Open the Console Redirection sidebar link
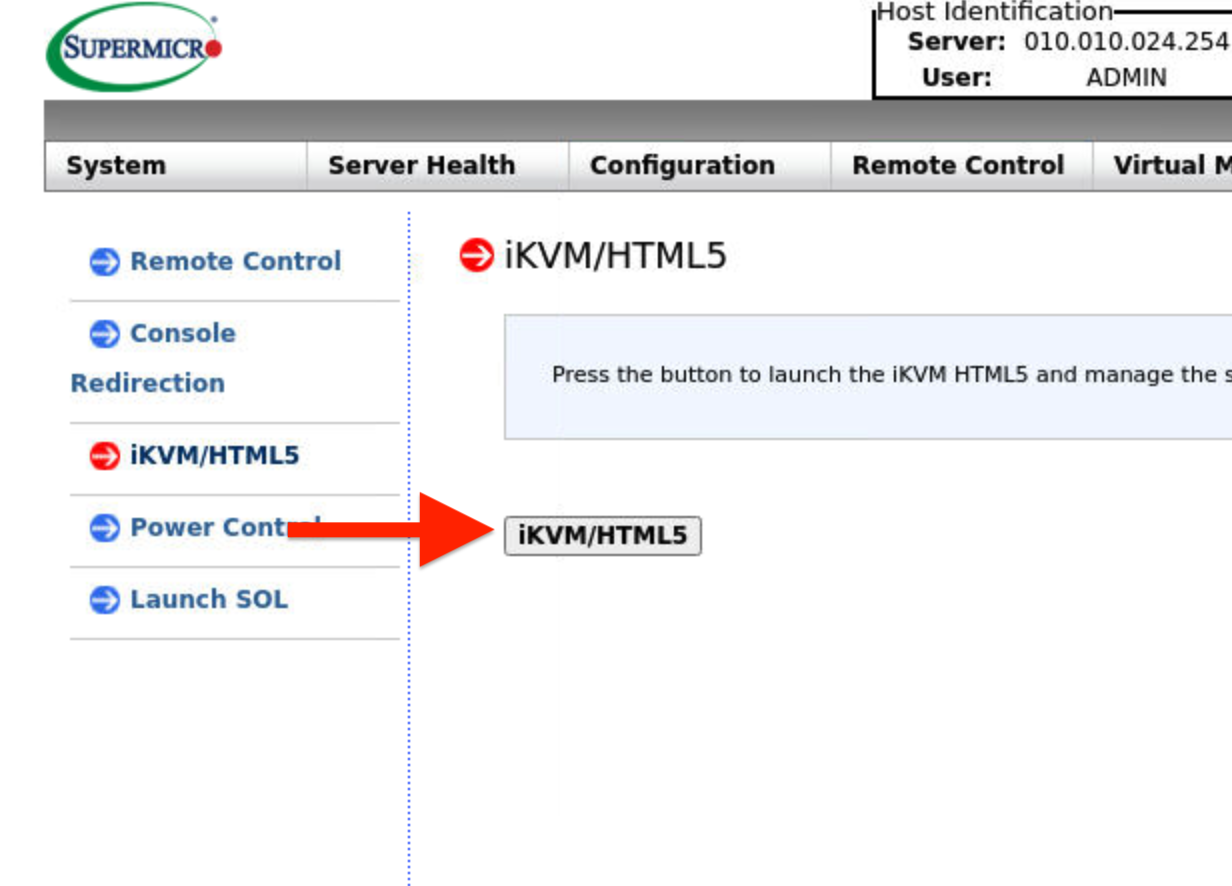 pos(183,334)
